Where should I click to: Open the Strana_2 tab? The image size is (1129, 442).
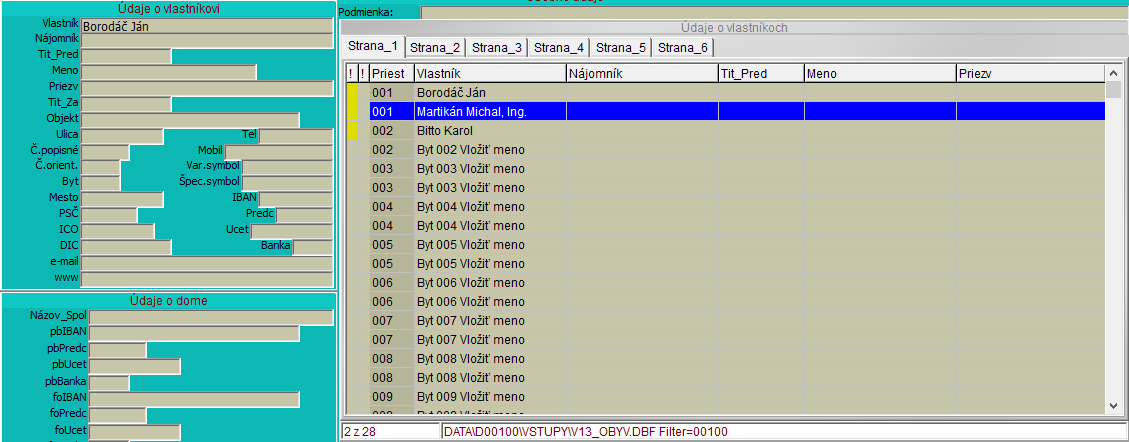[435, 48]
